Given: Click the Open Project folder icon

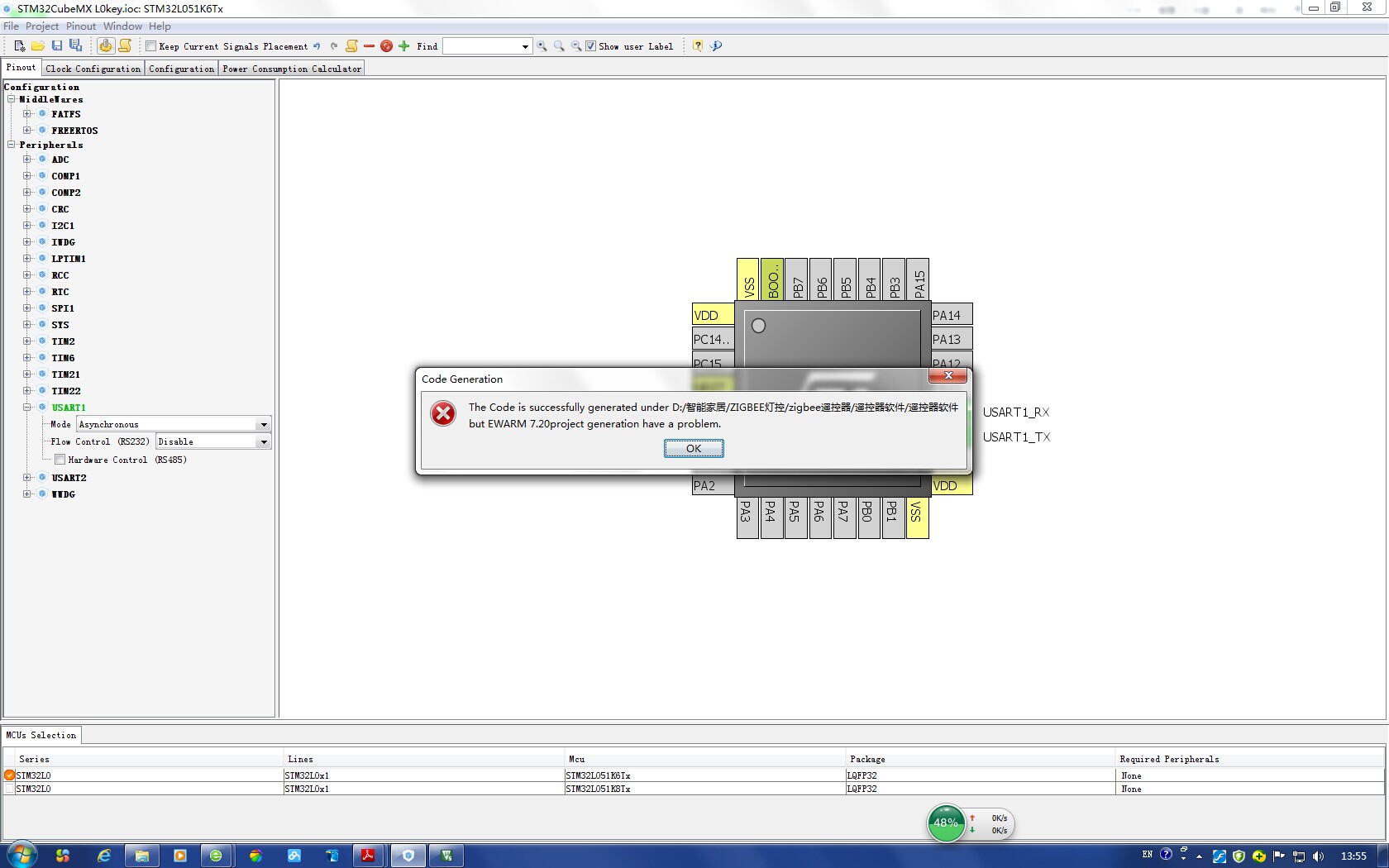Looking at the screenshot, I should (38, 46).
